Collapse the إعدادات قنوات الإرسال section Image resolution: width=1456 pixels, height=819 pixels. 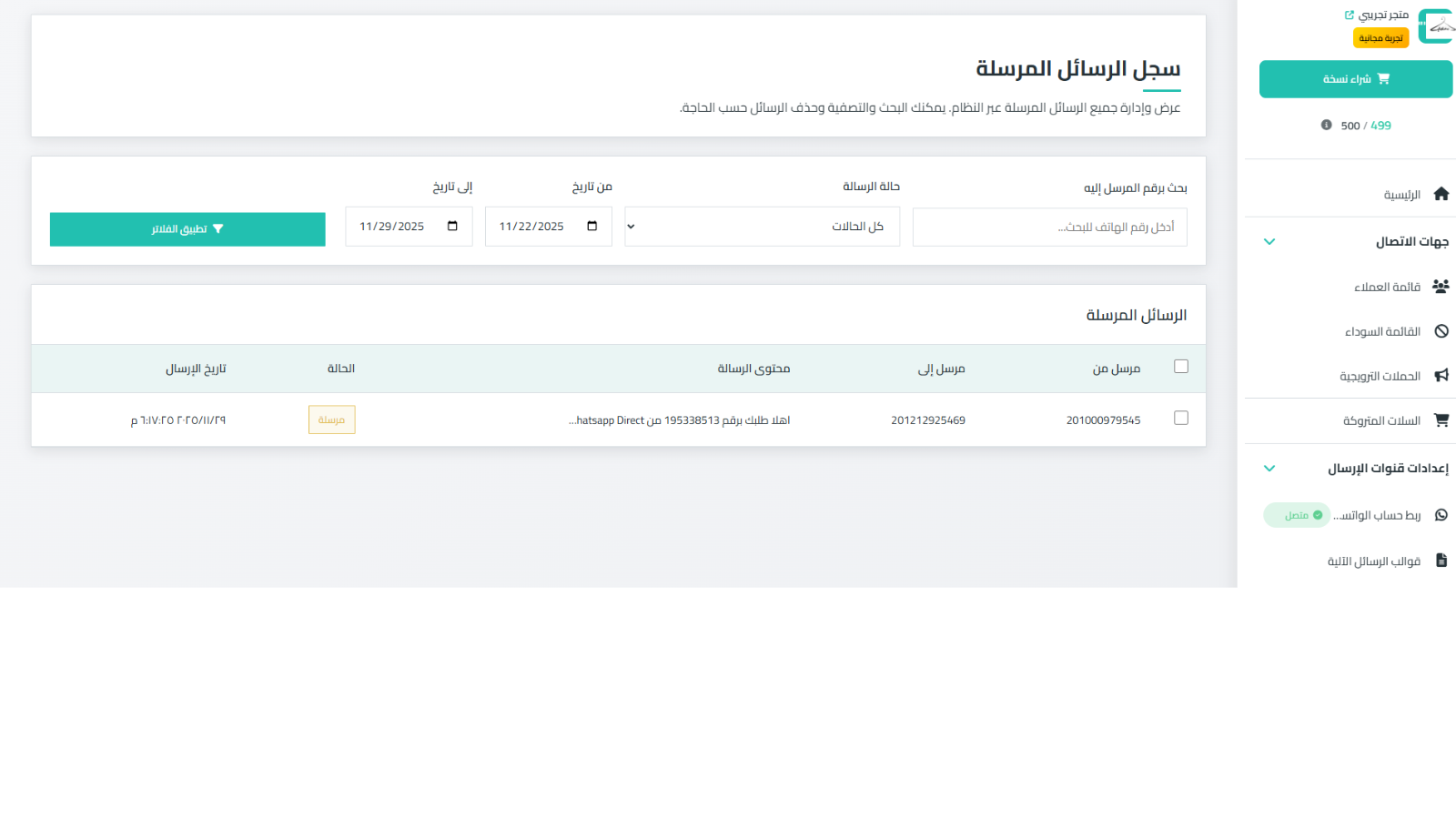pos(1269,468)
